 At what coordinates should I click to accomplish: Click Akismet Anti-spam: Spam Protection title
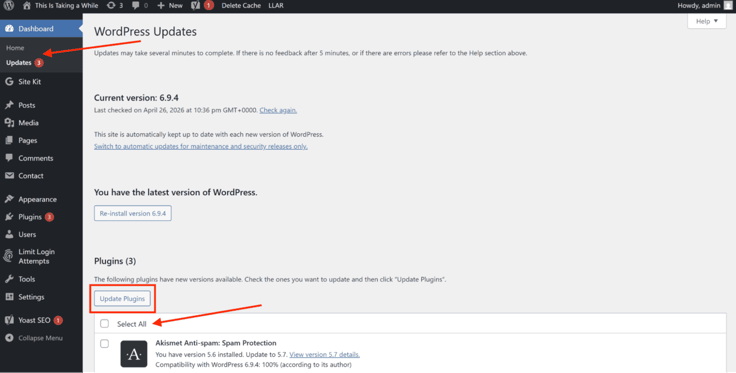(x=216, y=343)
